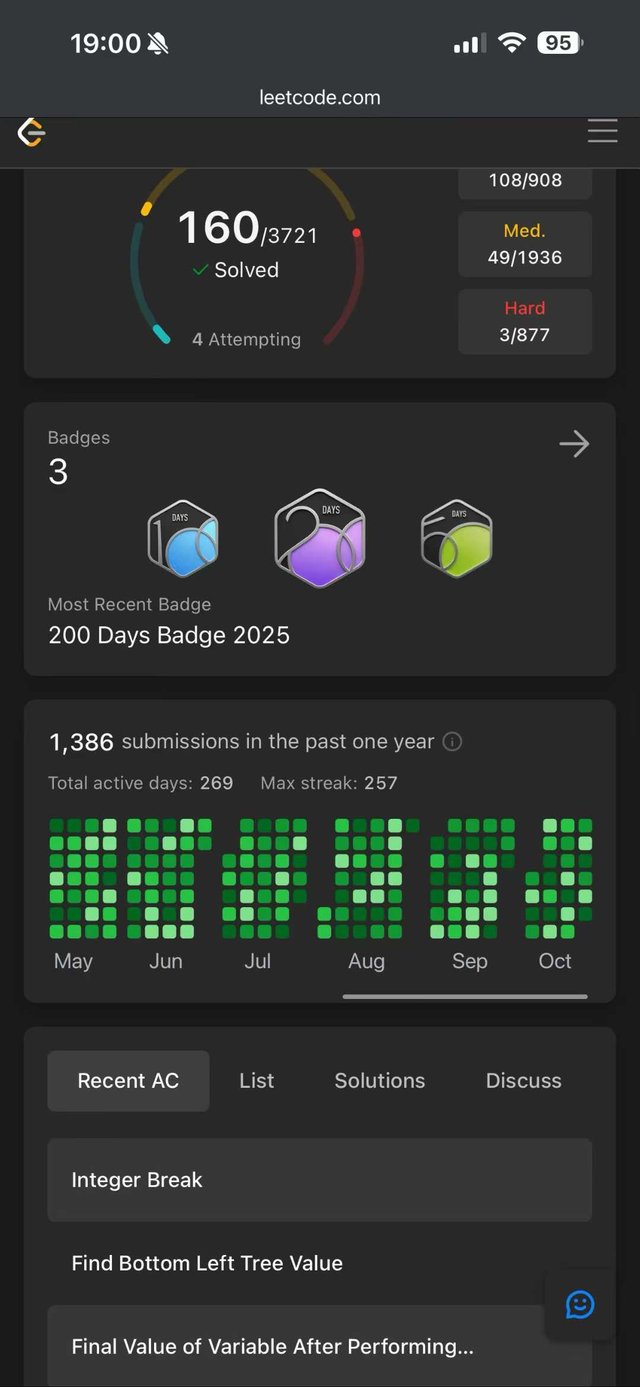Select the Discuss tab

(x=523, y=1081)
